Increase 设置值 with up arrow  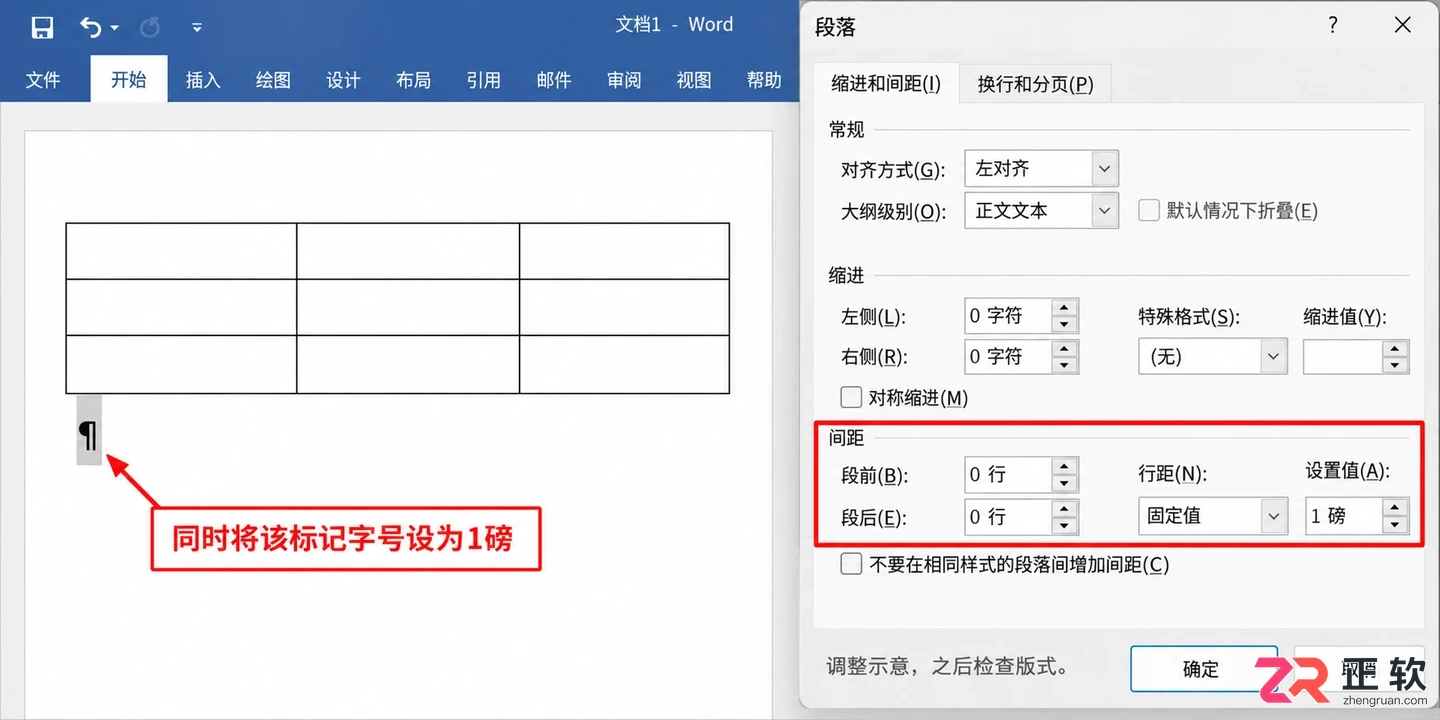pyautogui.click(x=1395, y=508)
